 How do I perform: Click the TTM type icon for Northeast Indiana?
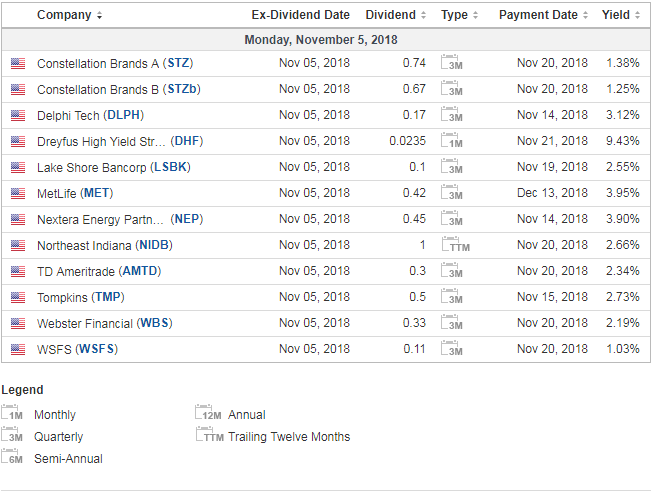(456, 245)
